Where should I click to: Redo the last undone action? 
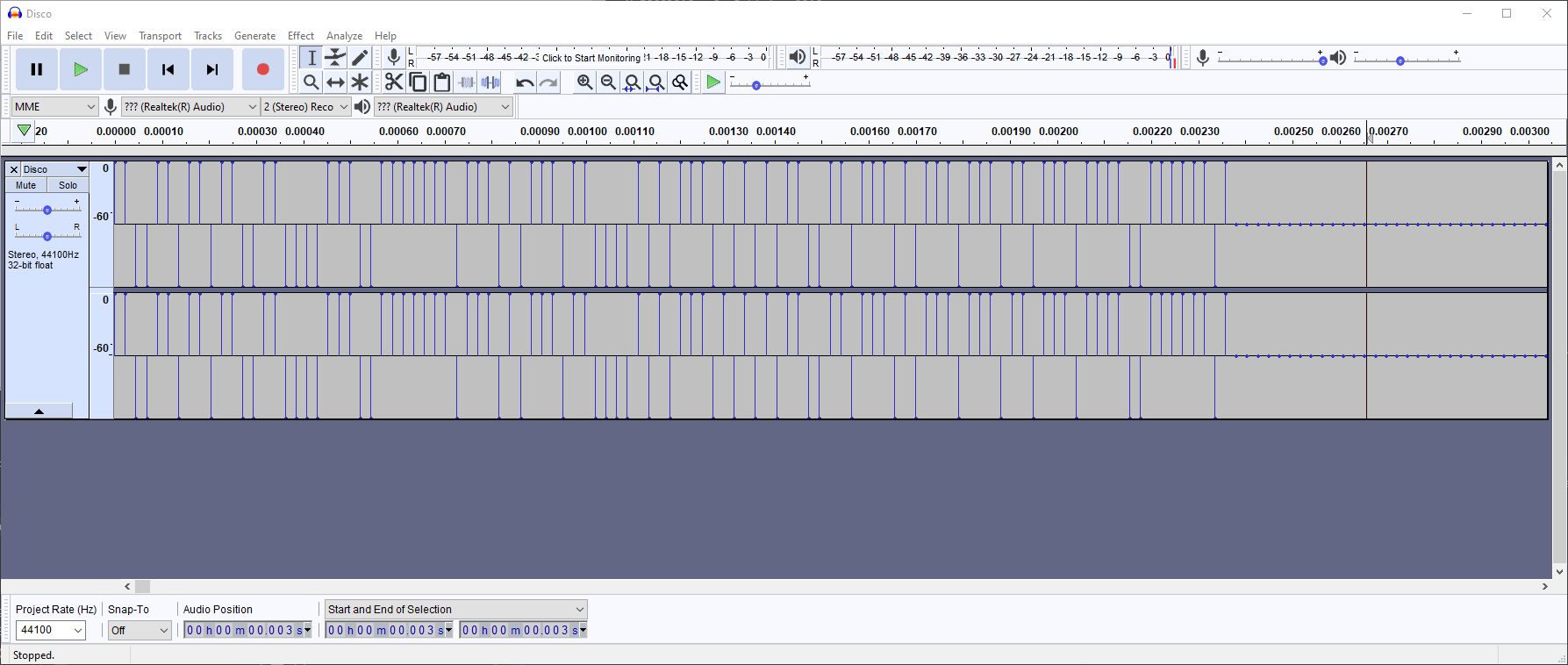(548, 82)
